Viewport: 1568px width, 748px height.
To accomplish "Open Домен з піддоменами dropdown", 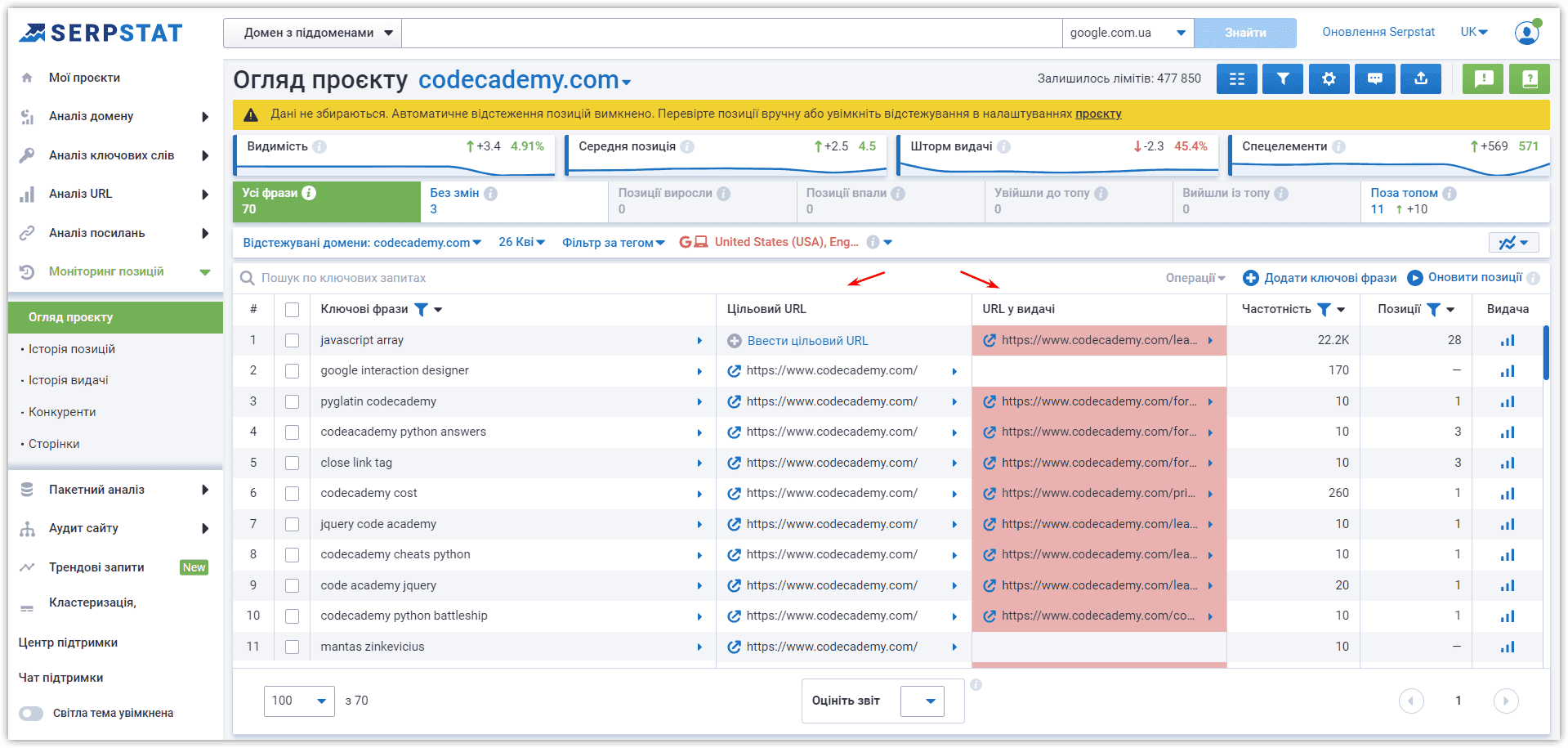I will [313, 33].
